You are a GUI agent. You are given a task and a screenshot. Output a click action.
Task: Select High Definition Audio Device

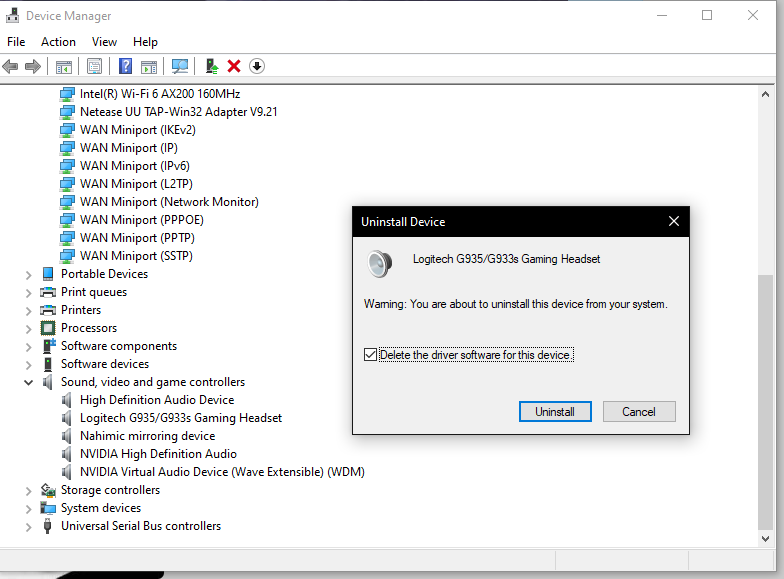click(157, 400)
